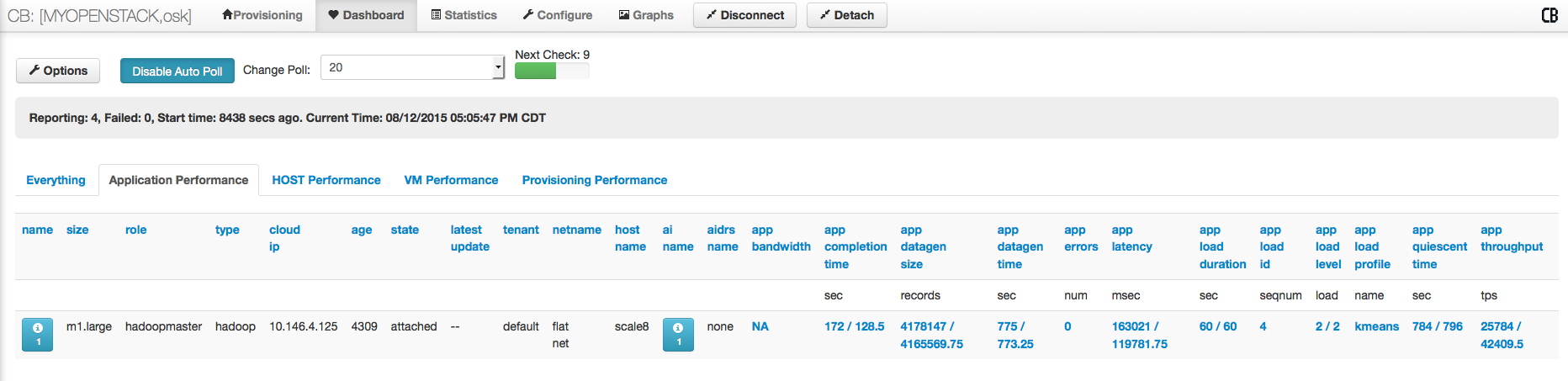
Task: Click the info badge under ai name
Action: pos(678,334)
